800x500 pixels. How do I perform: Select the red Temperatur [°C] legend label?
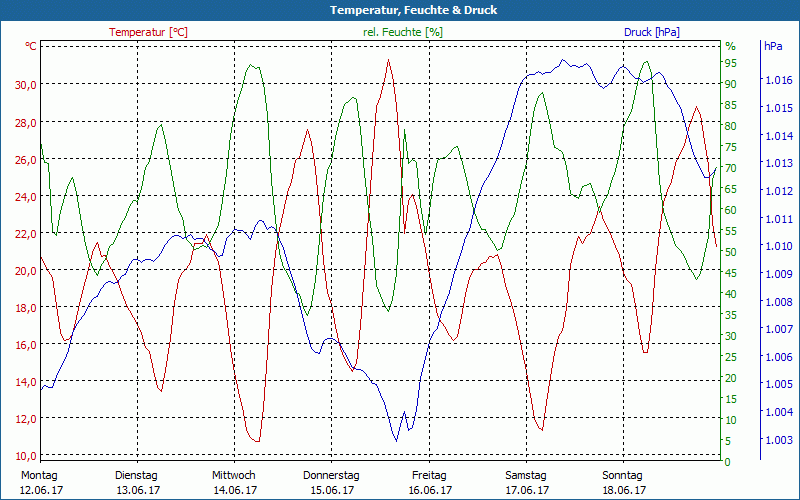coord(148,32)
